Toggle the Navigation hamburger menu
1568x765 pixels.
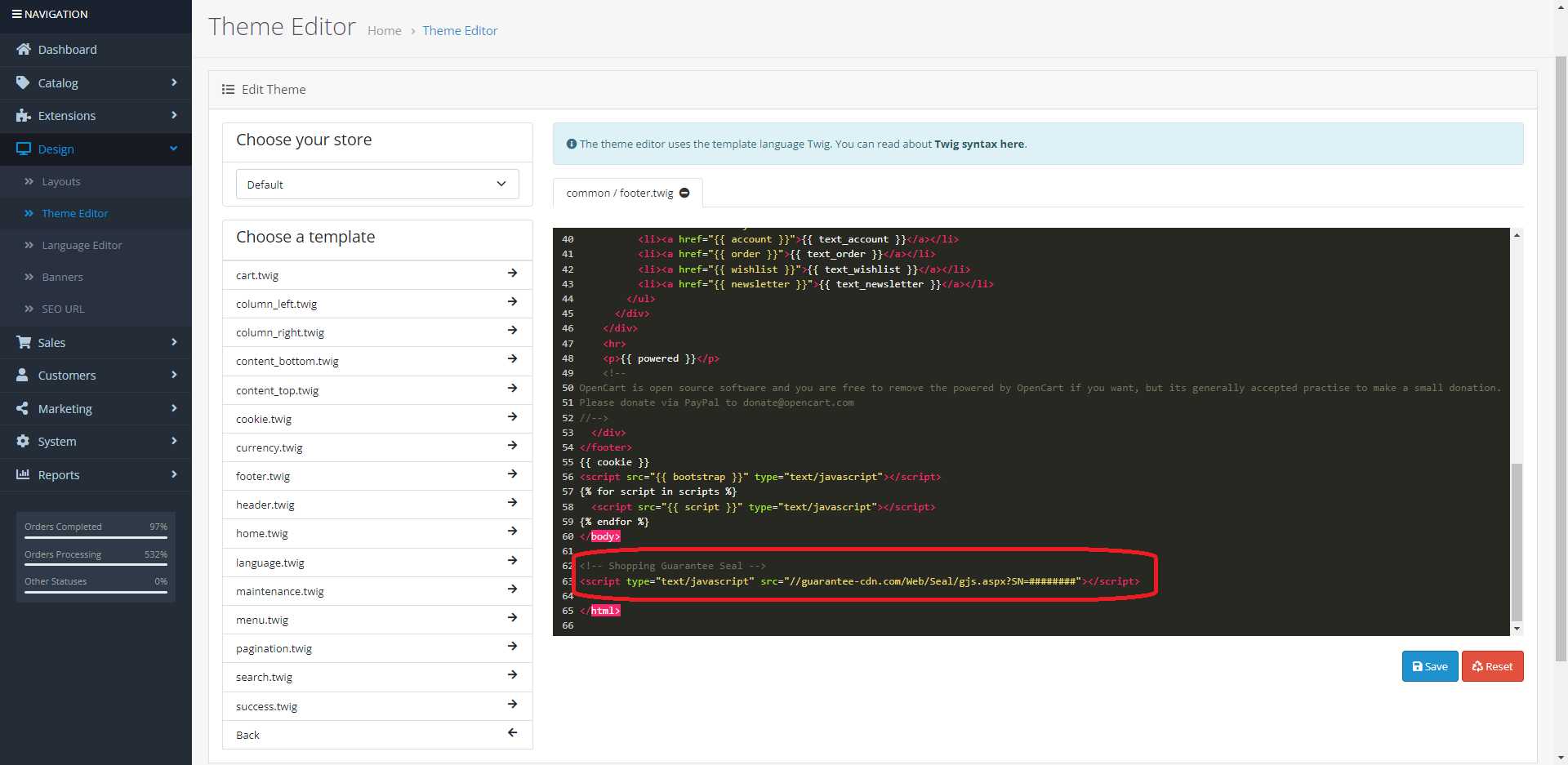[x=16, y=15]
